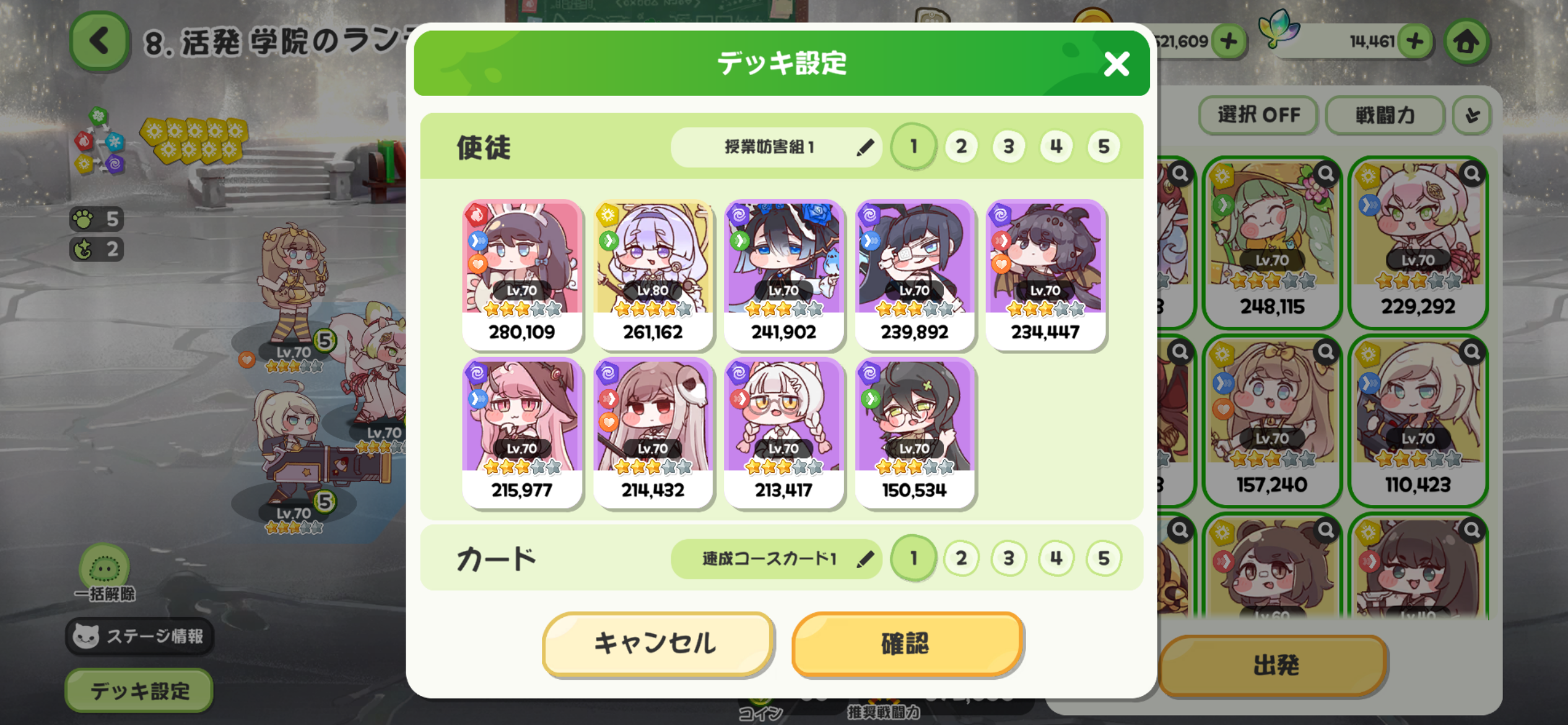Click the pencil icon to rename 授業妨害組1

[x=865, y=147]
